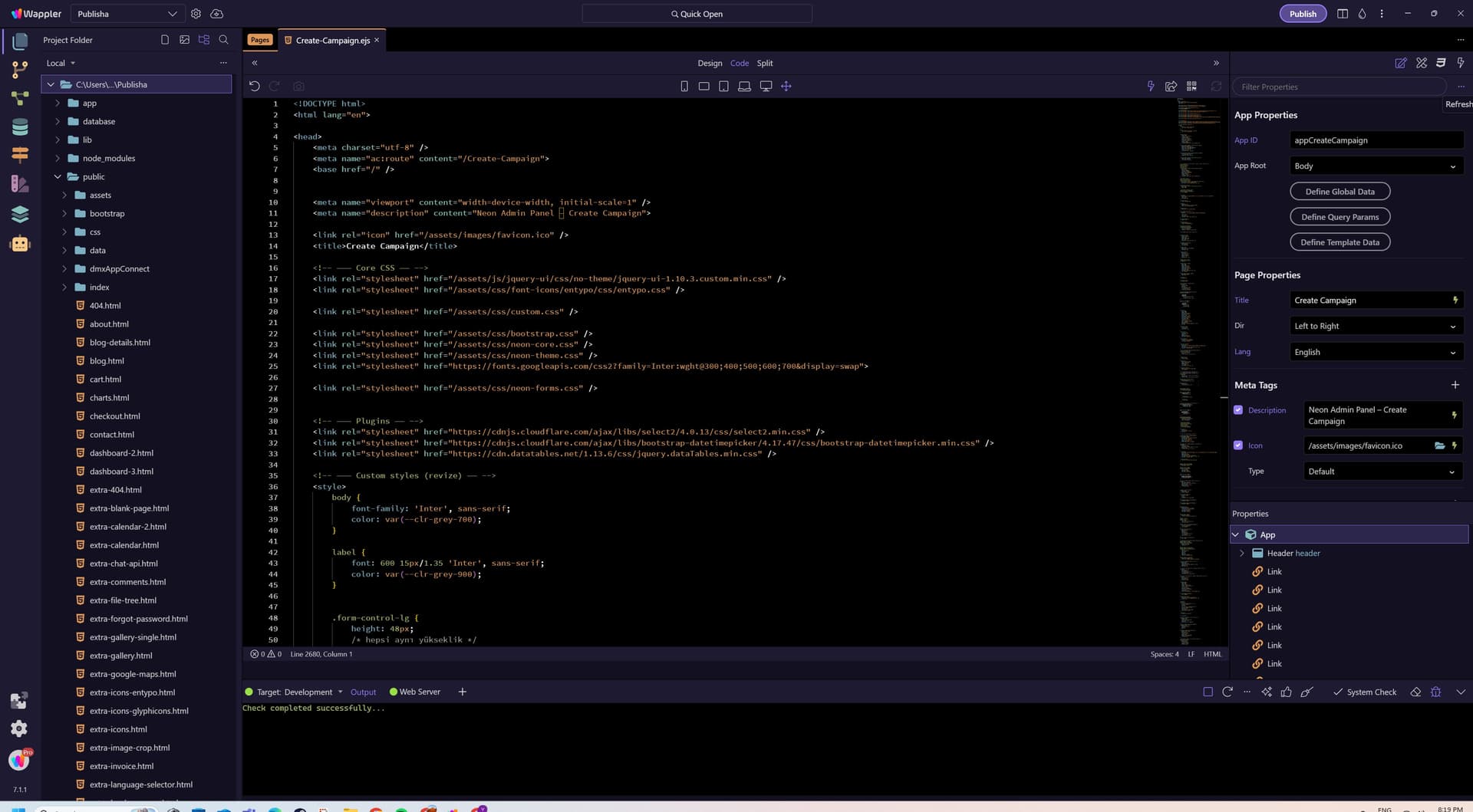Select the phone portrait device preview icon
This screenshot has height=812, width=1473.
(x=684, y=87)
